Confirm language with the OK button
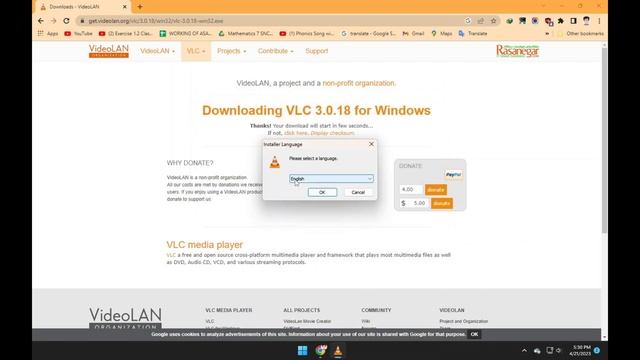The width and height of the screenshot is (640, 360). [322, 192]
